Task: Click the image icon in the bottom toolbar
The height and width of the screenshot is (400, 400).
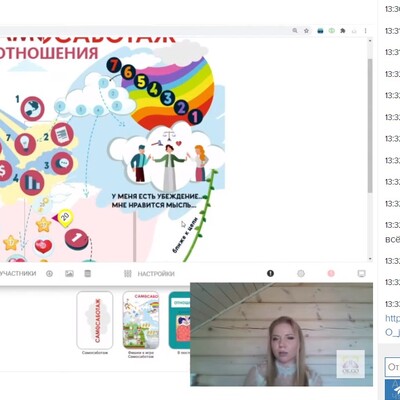Action: point(69,274)
